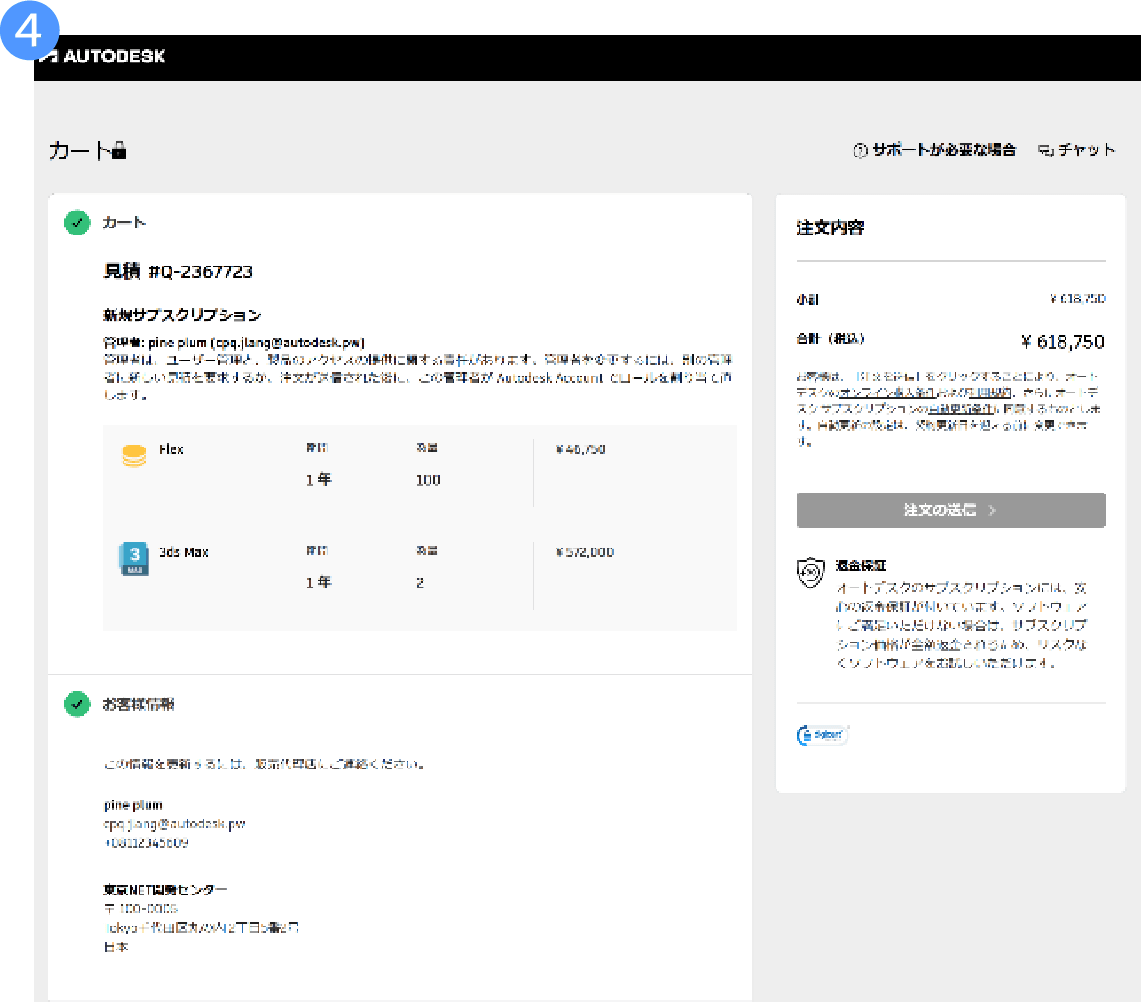Viewport: 1141px width, 1002px height.
Task: Click the 3ds Max product icon
Action: [134, 559]
